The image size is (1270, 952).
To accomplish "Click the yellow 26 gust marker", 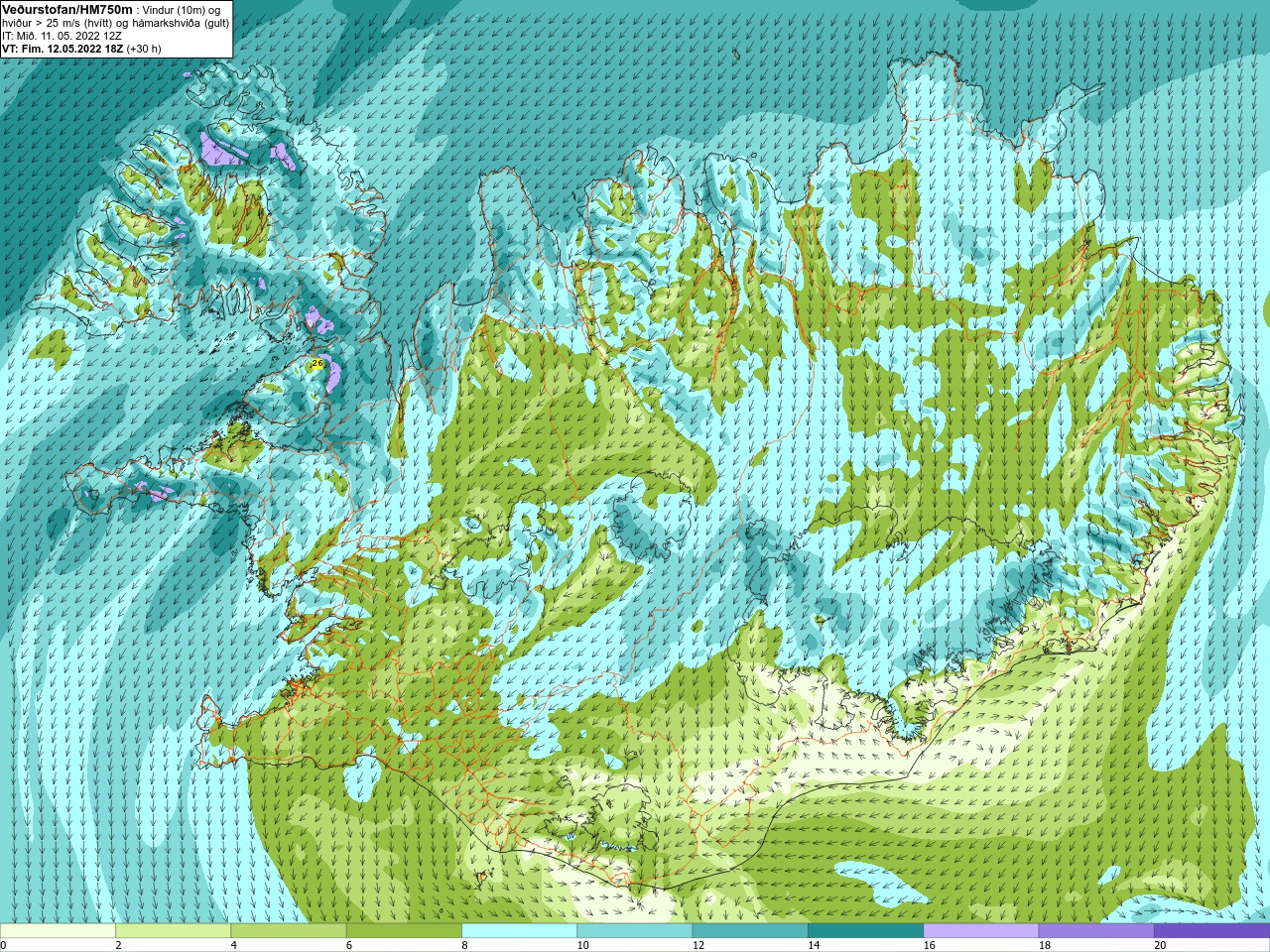I will click(317, 364).
